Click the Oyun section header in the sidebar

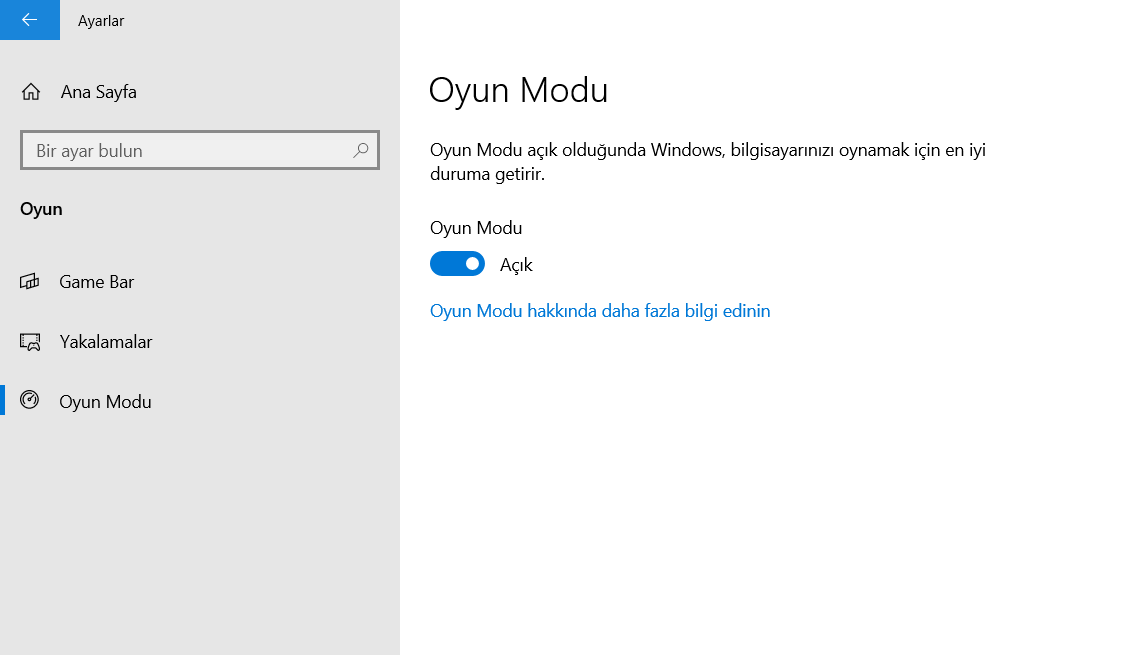(41, 209)
